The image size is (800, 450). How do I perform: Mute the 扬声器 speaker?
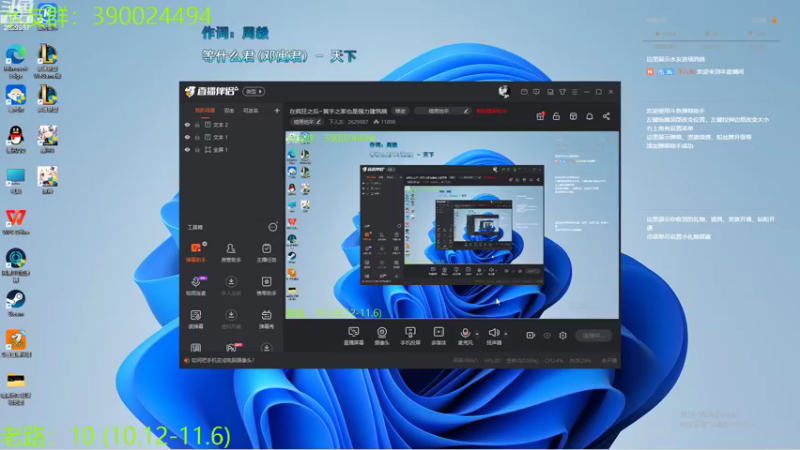coord(494,336)
